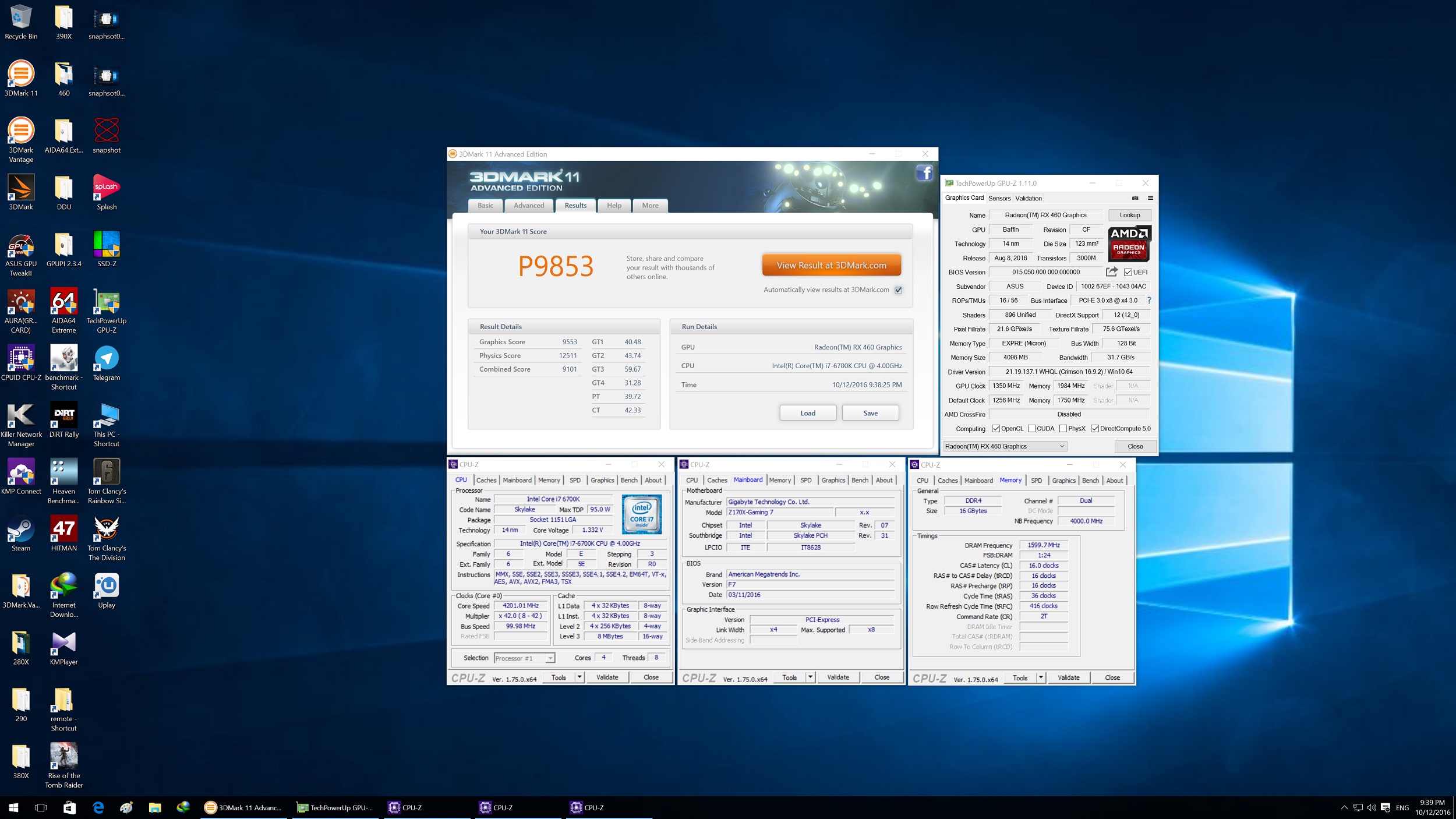
Task: Click the GPU-Z screenshot camera icon
Action: coord(1135,198)
